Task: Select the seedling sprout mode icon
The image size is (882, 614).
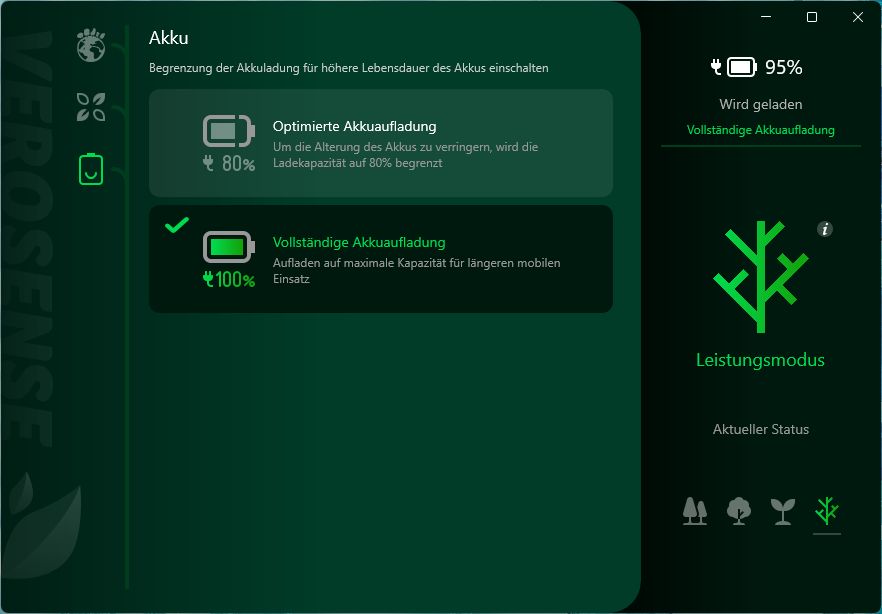Action: pyautogui.click(x=782, y=511)
